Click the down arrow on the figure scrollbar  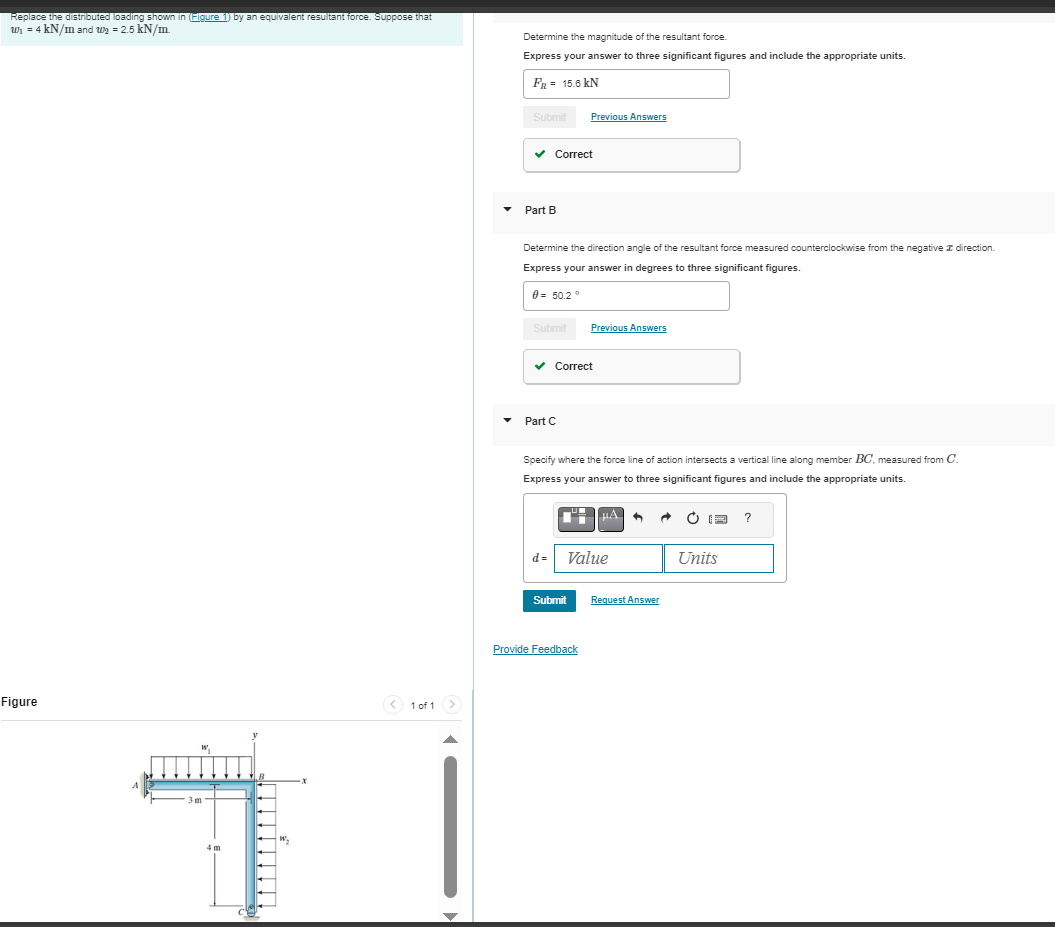click(450, 916)
